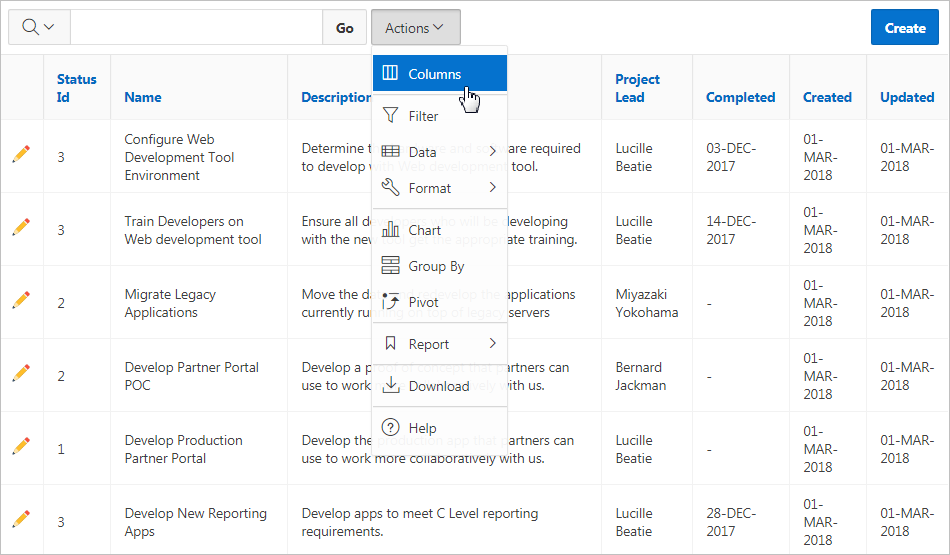The width and height of the screenshot is (950, 555).
Task: Select Download from the Actions menu
Action: pyautogui.click(x=438, y=386)
